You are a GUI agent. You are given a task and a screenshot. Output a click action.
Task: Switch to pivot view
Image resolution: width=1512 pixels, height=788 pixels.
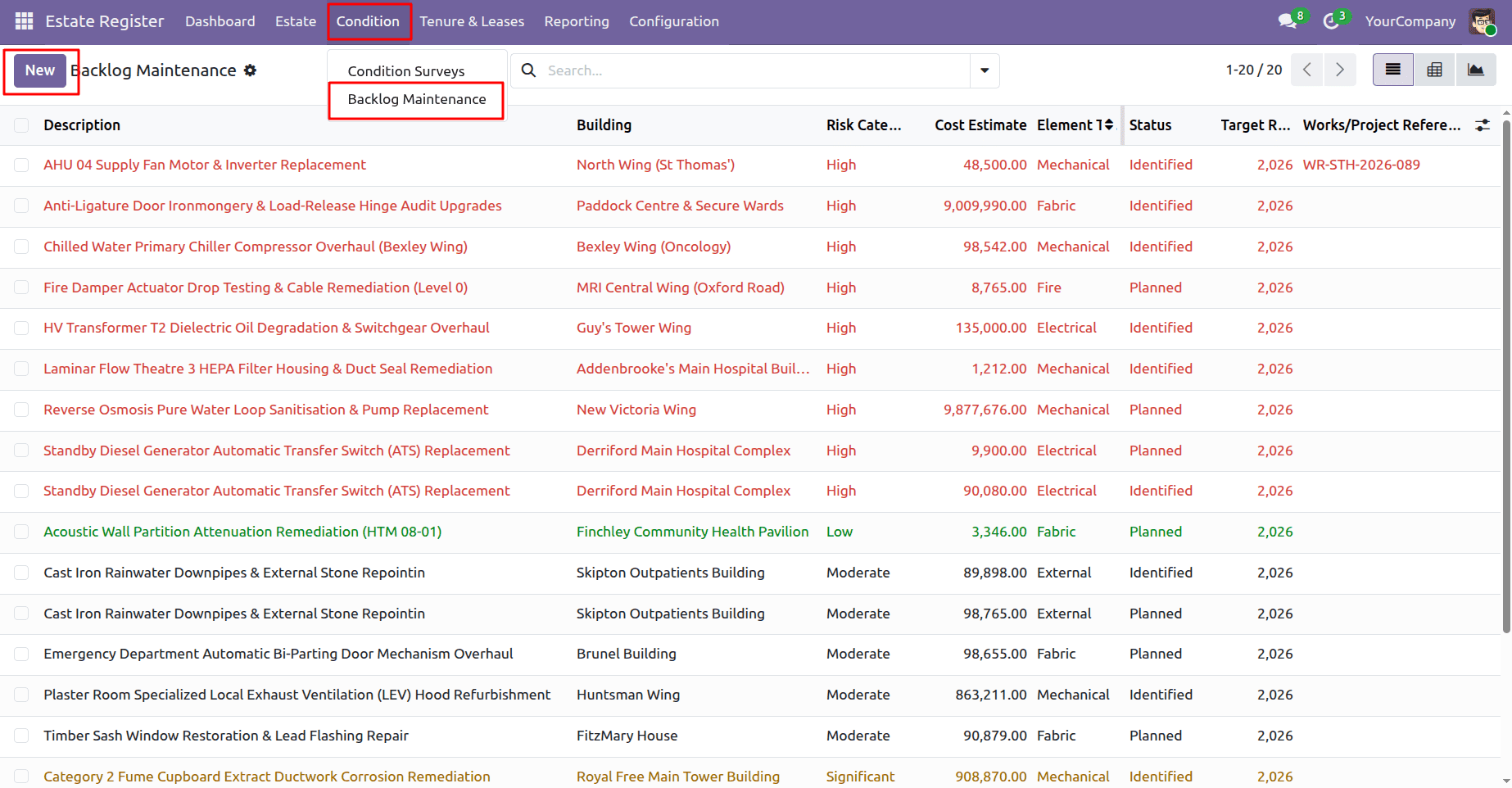tap(1434, 70)
